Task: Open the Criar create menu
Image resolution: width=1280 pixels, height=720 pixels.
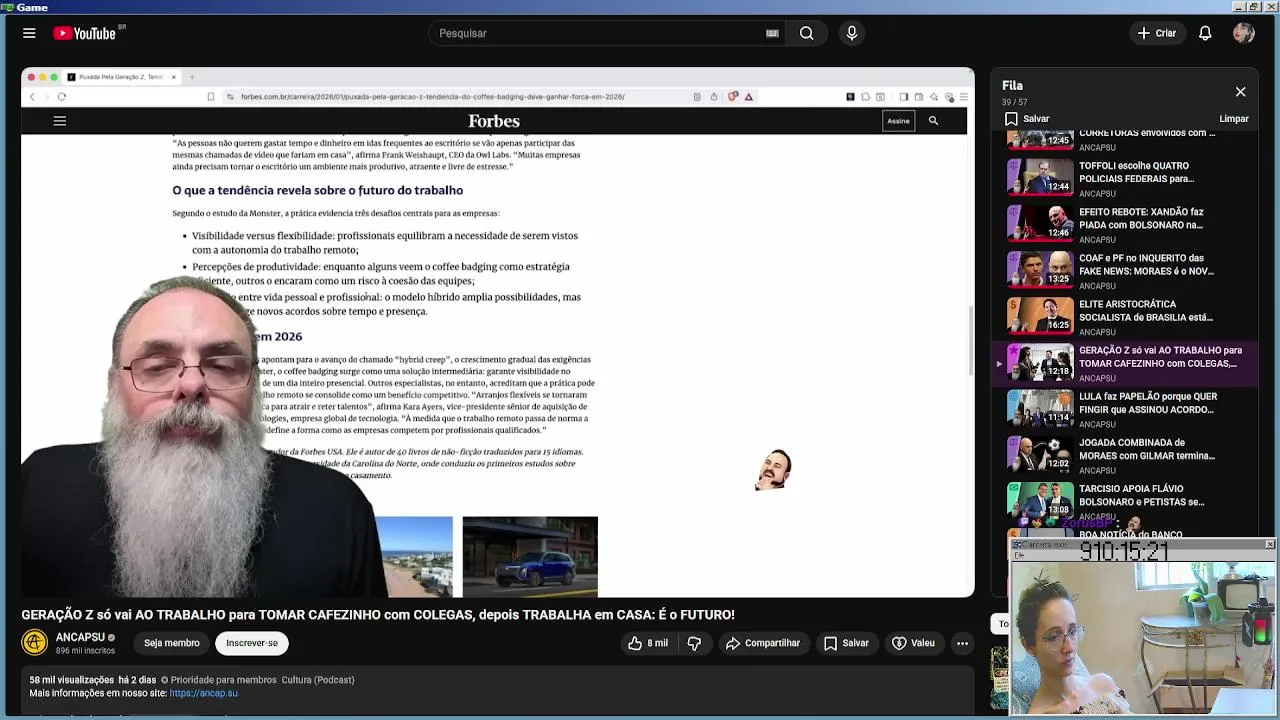Action: [x=1156, y=33]
